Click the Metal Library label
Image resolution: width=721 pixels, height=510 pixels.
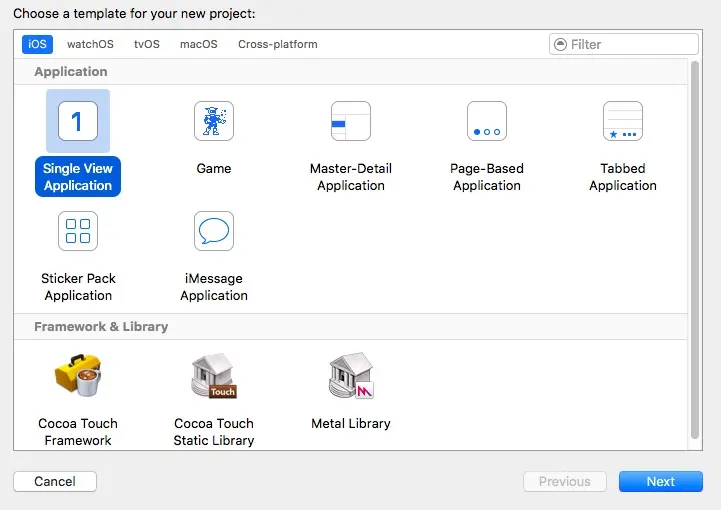351,423
